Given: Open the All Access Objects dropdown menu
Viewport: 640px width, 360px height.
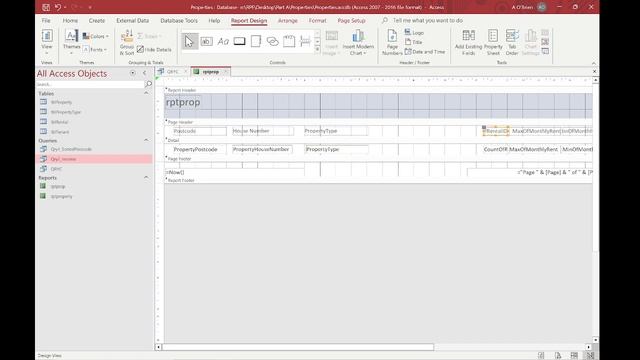Looking at the screenshot, I should point(133,73).
